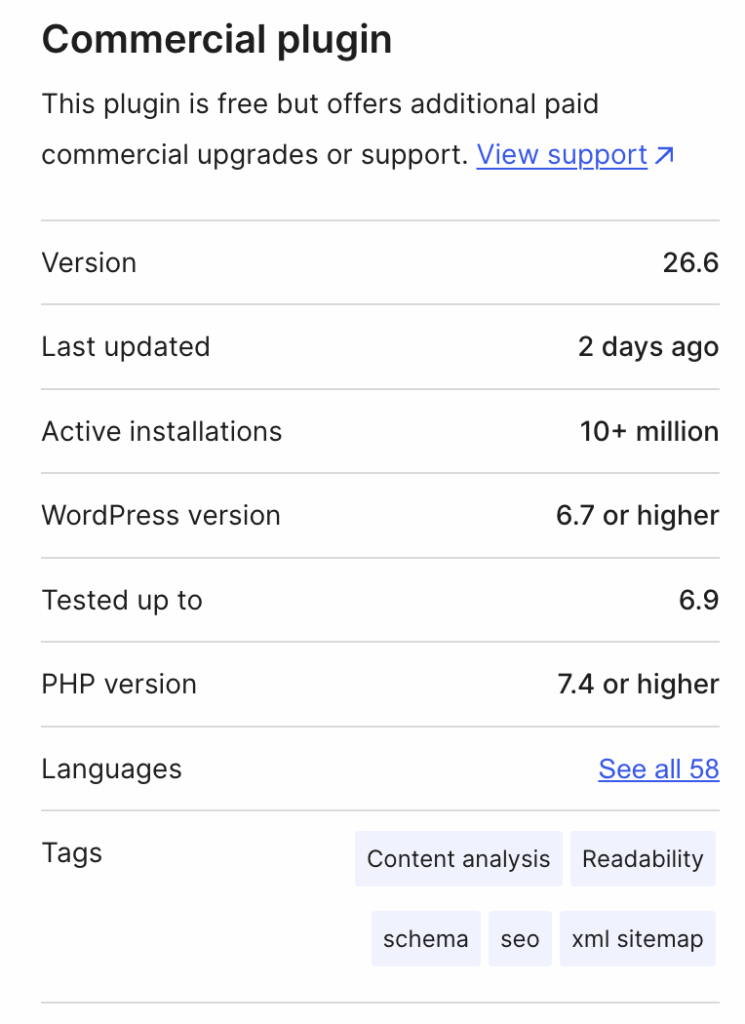The image size is (745, 1024).
Task: Click the Commercial plugin heading
Action: click(217, 40)
